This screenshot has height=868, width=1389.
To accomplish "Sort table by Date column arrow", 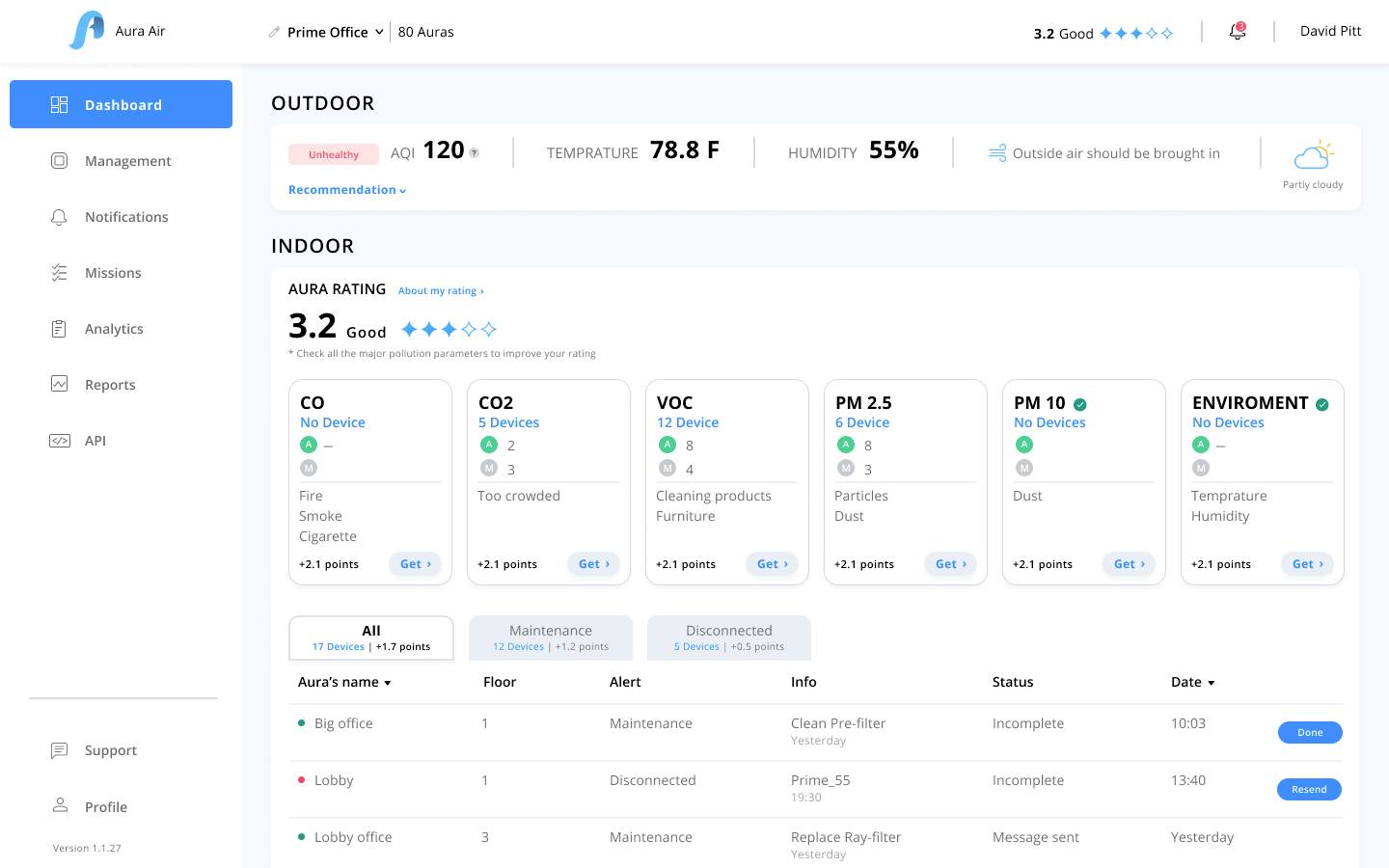I will pos(1211,683).
